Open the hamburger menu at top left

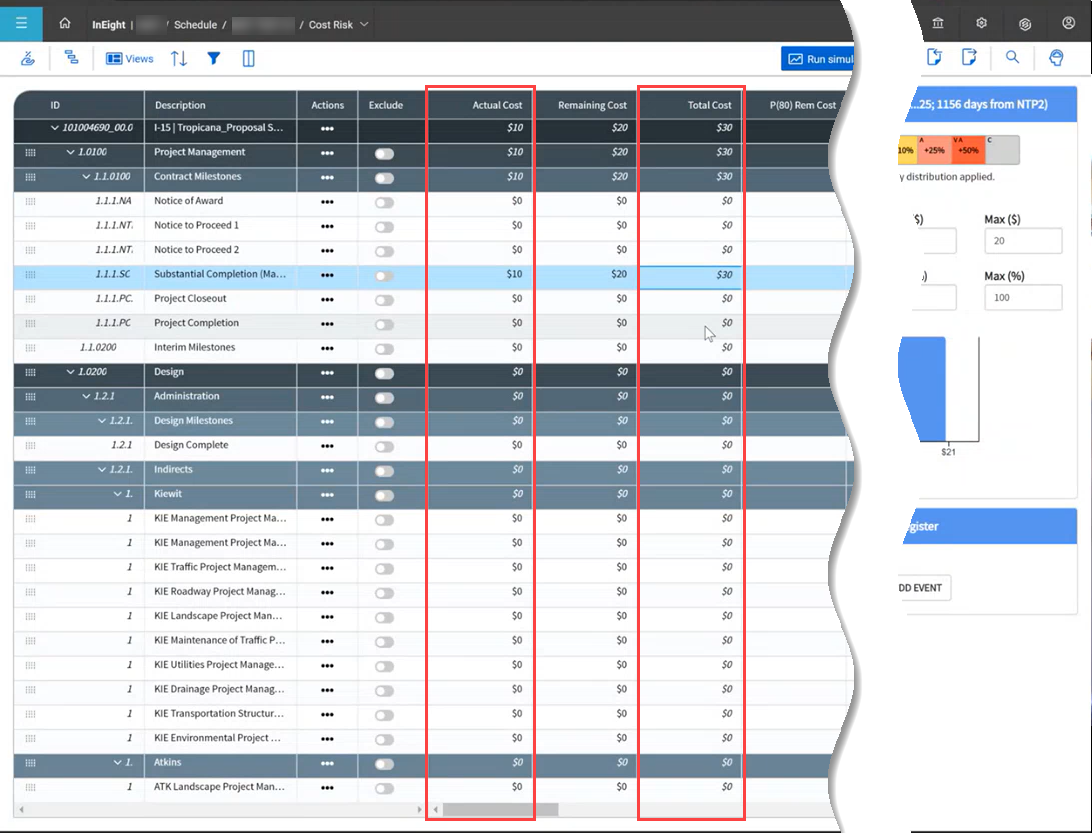[x=21, y=23]
